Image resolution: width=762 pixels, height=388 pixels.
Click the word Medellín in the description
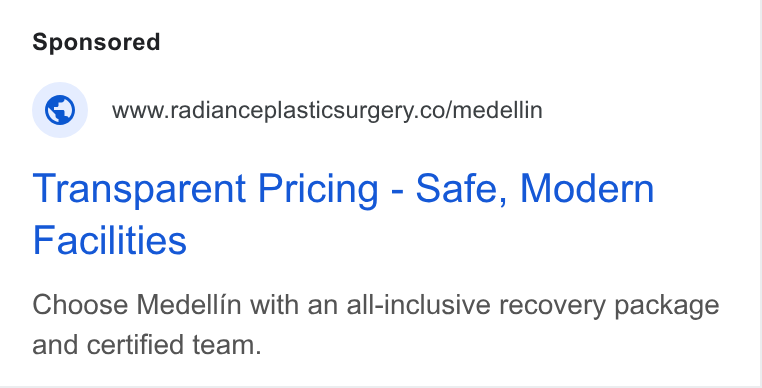(188, 305)
